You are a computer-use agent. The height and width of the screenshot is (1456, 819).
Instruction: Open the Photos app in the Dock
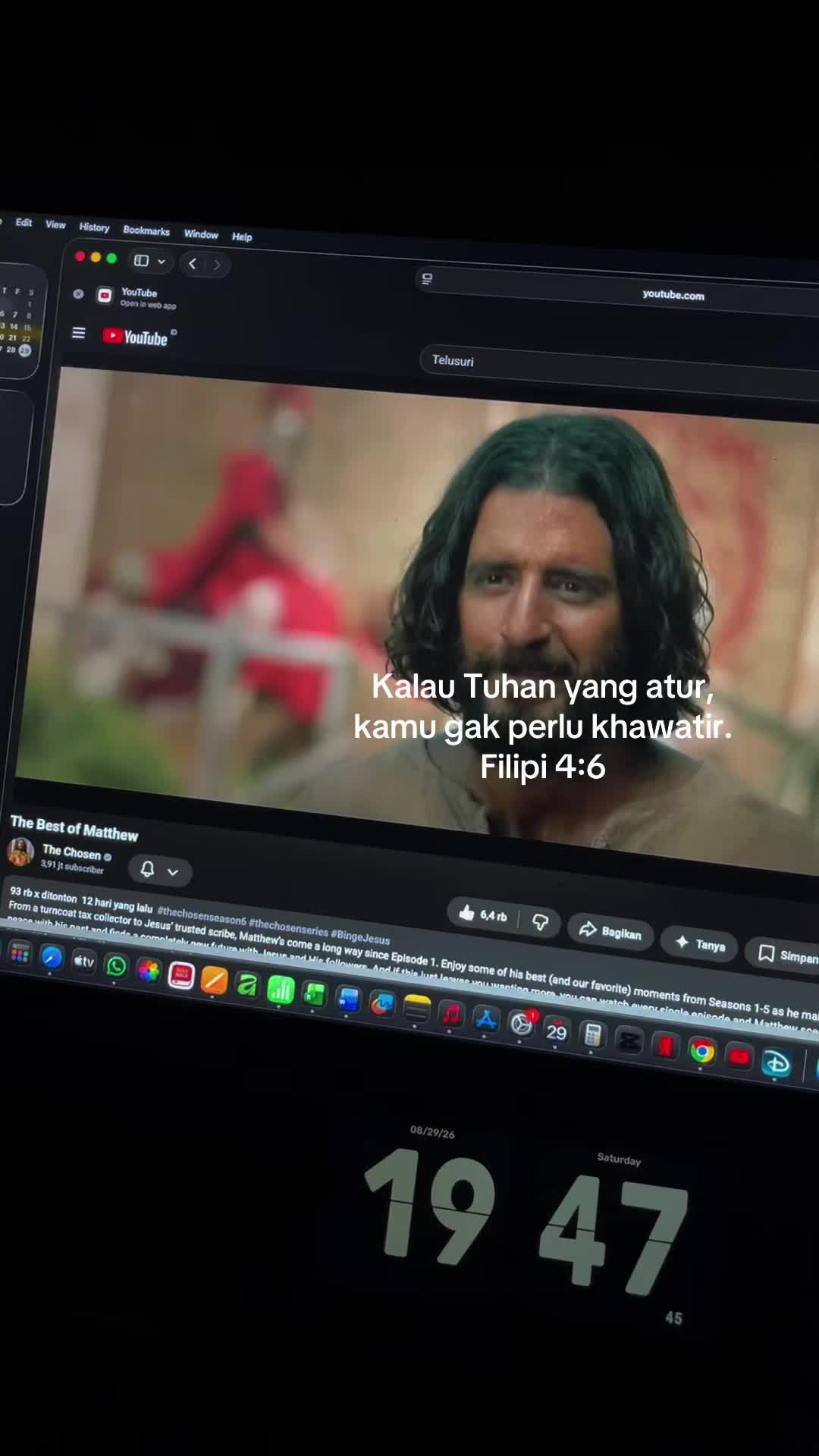pos(149,970)
